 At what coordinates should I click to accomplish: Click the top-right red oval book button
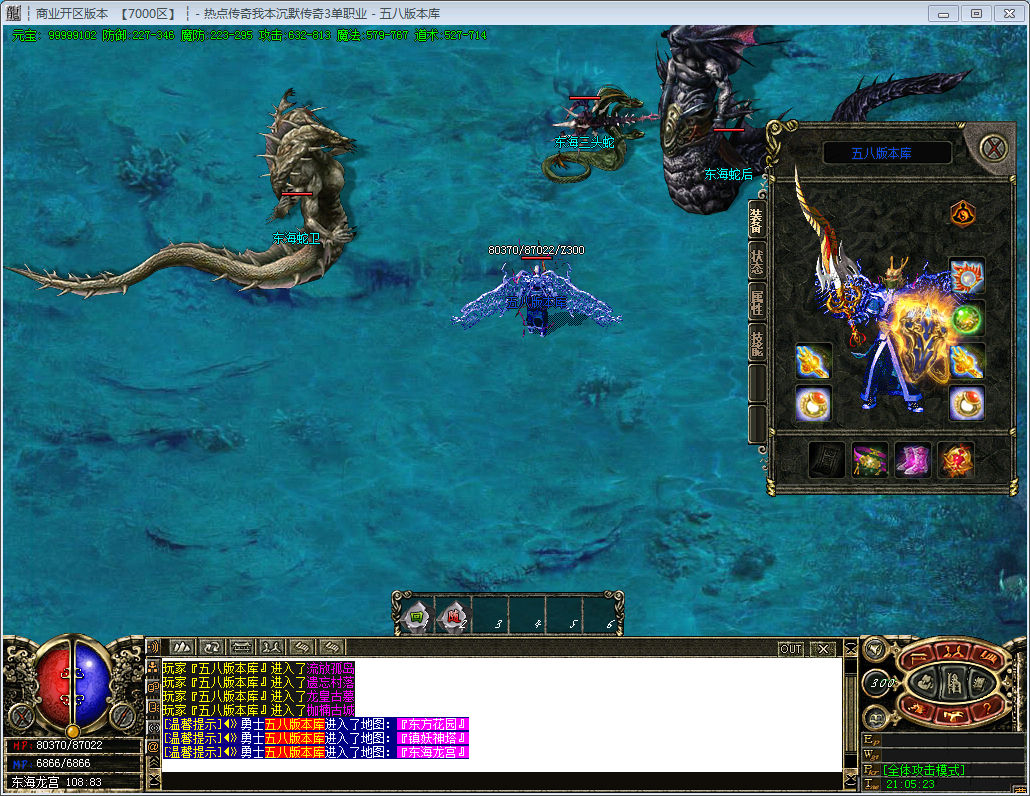point(986,657)
